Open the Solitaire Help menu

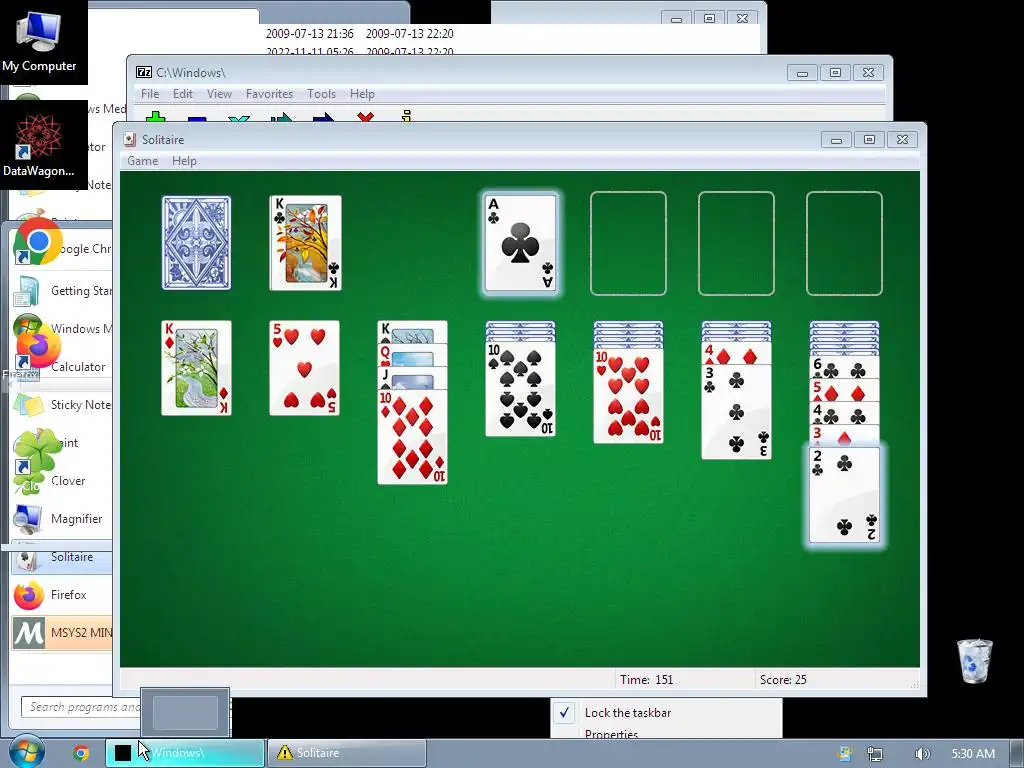pyautogui.click(x=184, y=161)
